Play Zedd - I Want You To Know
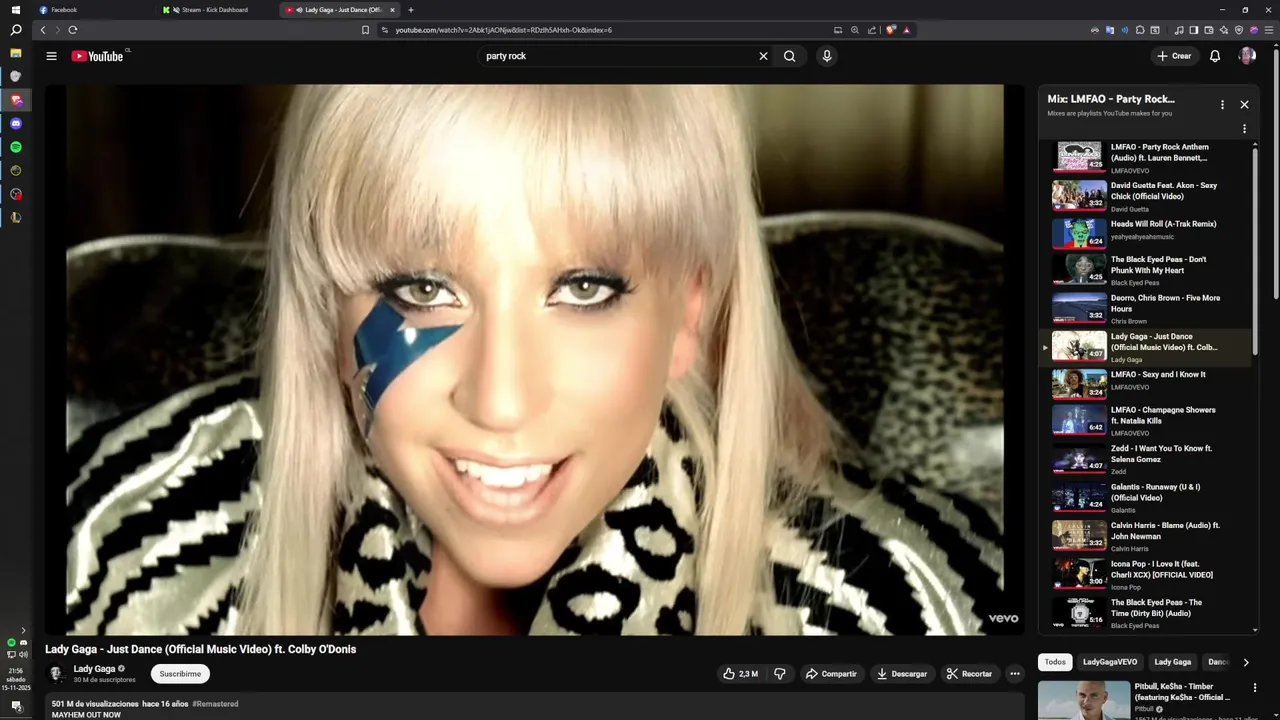The width and height of the screenshot is (1280, 720). pos(1145,460)
